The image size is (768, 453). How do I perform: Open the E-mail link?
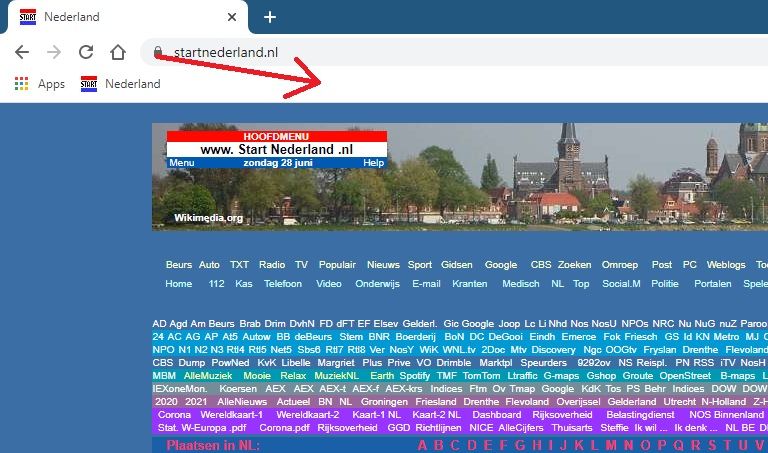tap(426, 284)
